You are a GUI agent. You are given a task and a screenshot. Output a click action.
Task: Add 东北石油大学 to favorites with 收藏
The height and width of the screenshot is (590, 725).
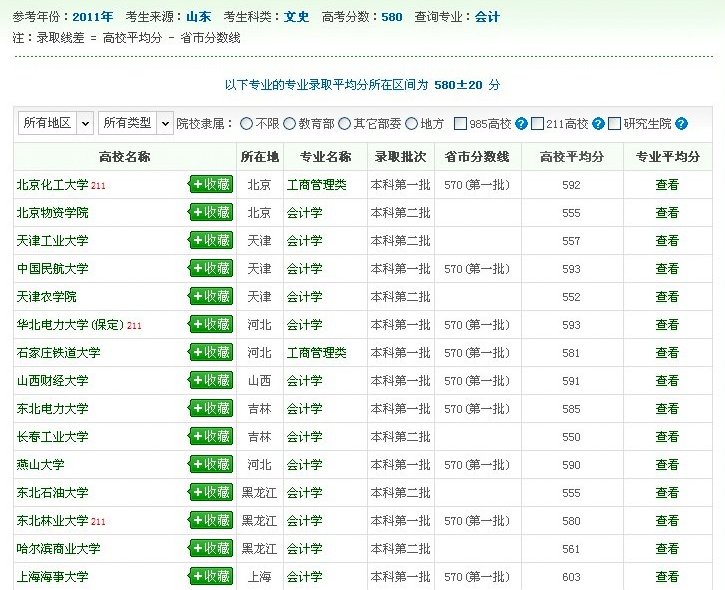click(x=210, y=492)
